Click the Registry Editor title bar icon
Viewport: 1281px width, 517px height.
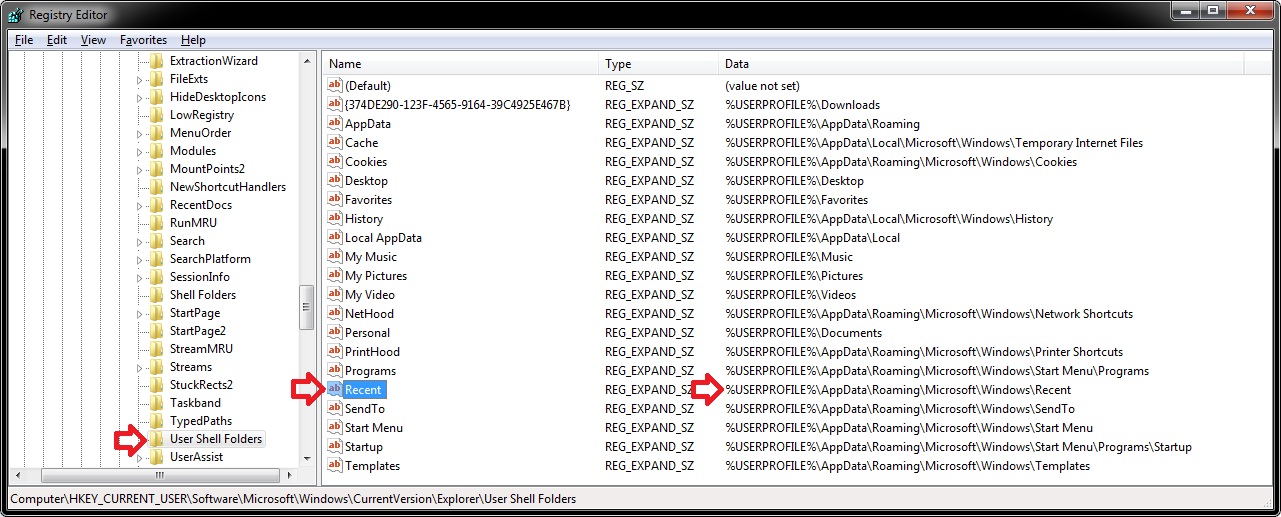point(15,15)
